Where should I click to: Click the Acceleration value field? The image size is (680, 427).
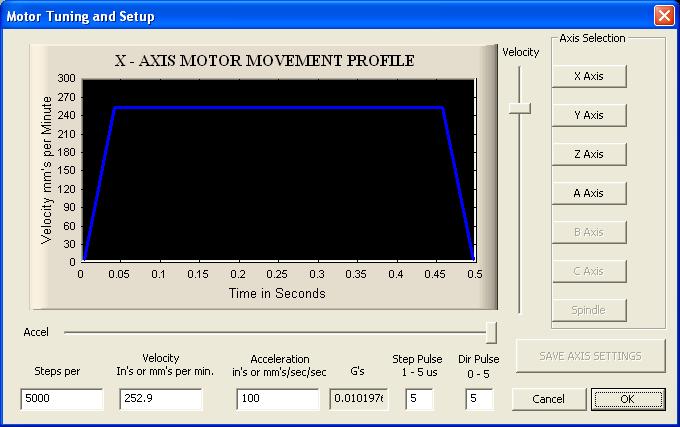click(277, 399)
